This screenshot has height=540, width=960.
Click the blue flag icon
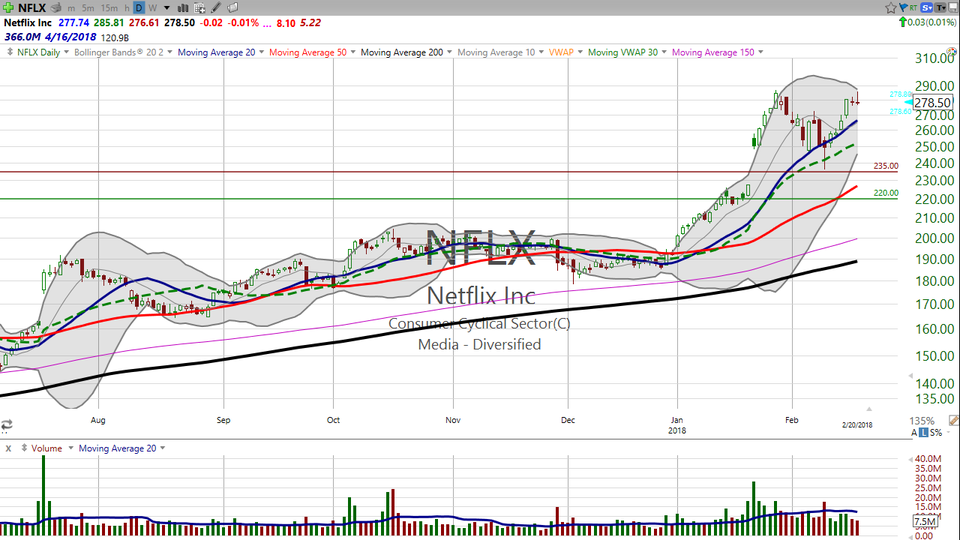903,7
